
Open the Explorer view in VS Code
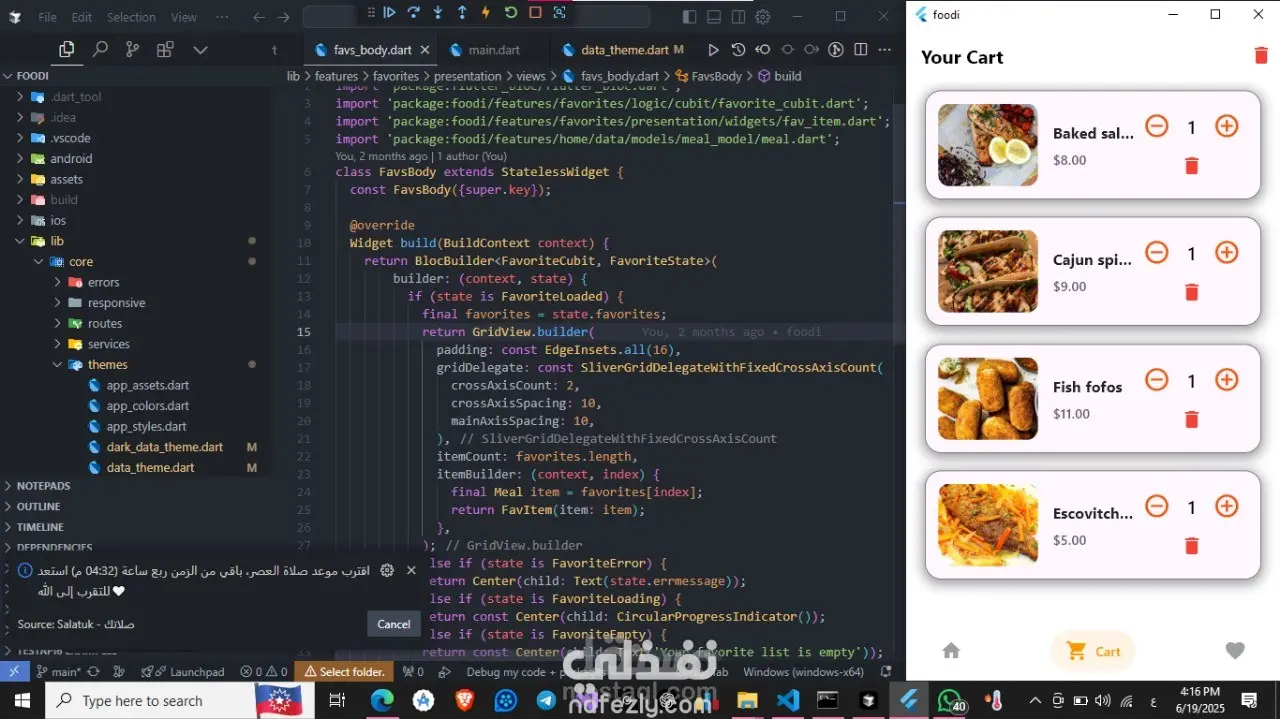[67, 49]
